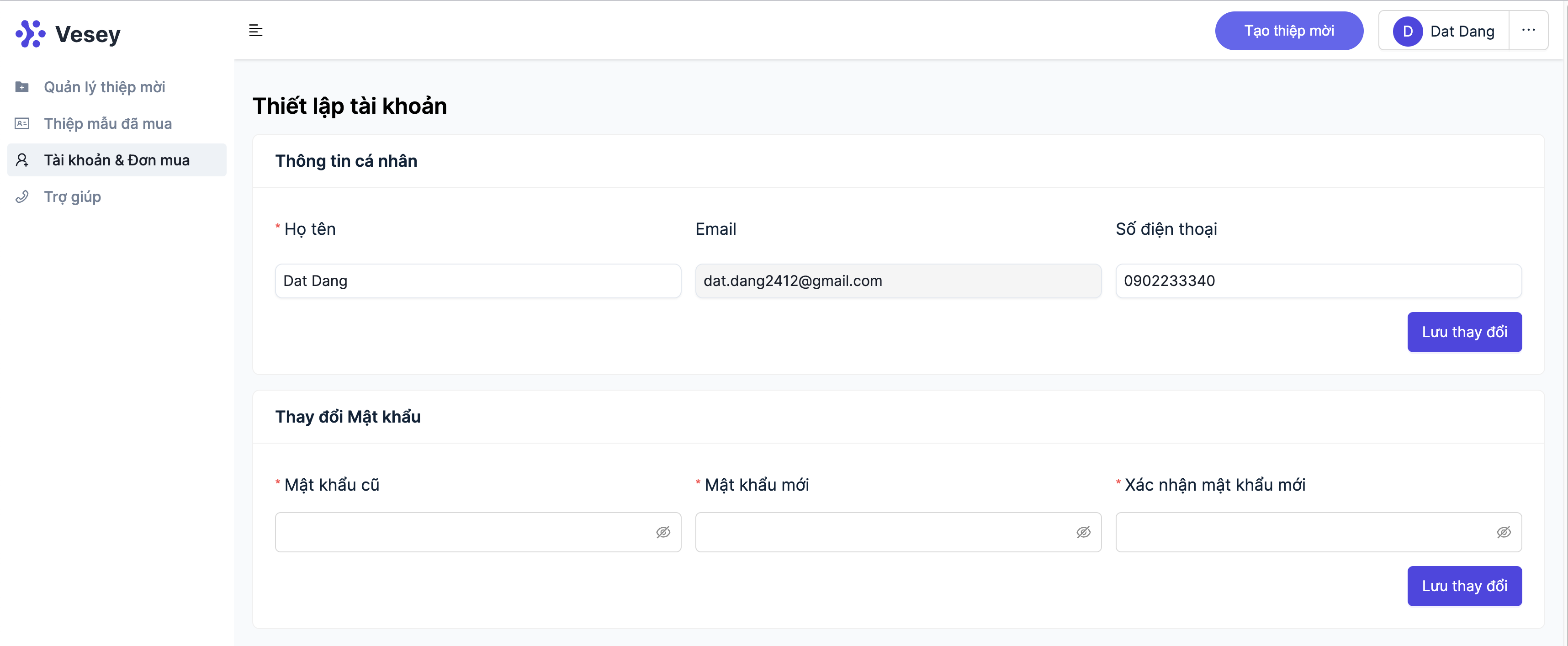The width and height of the screenshot is (1568, 646).
Task: Show password in Mật khẩu mới field
Action: point(1083,532)
